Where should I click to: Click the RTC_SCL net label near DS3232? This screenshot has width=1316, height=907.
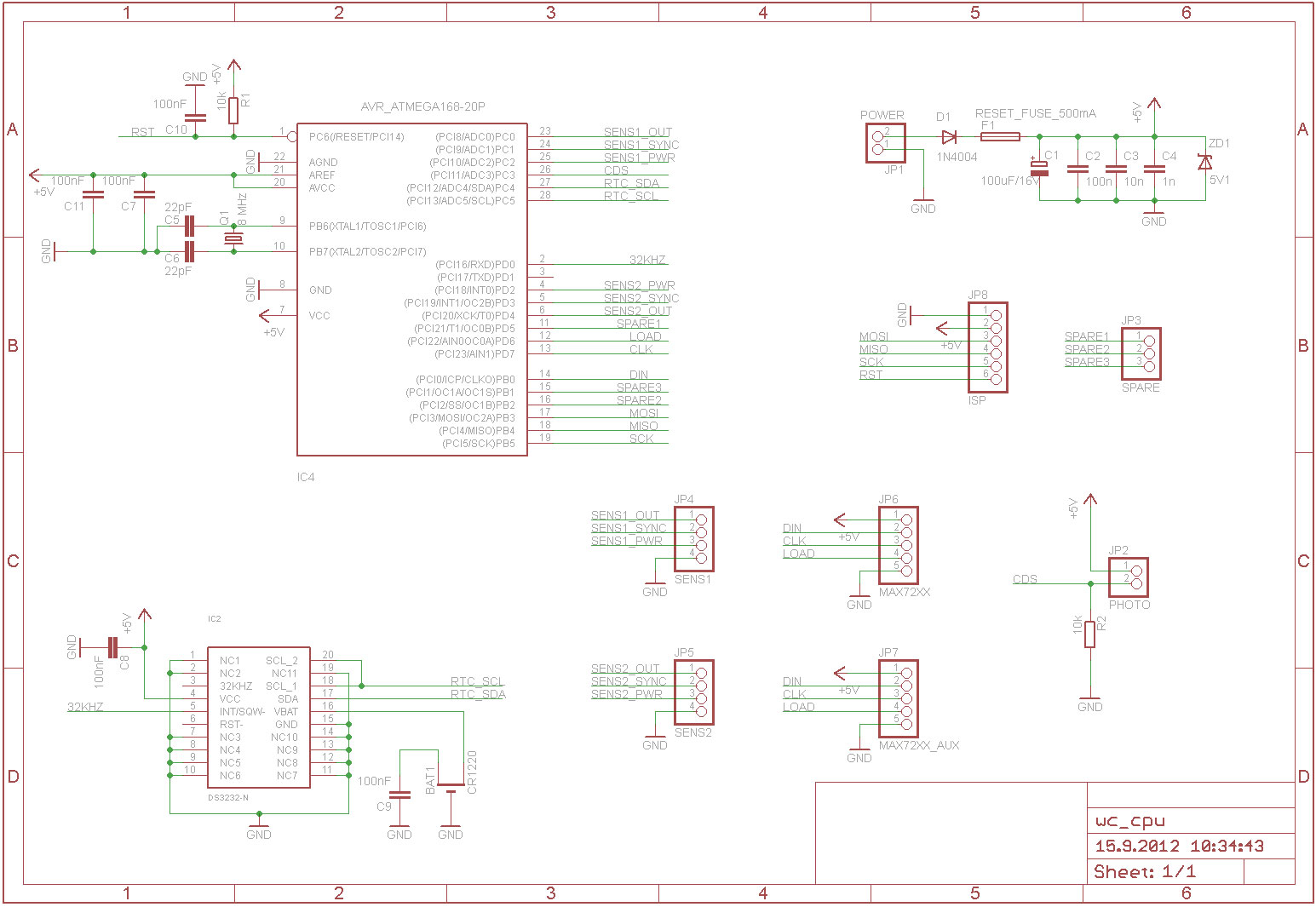[x=477, y=681]
